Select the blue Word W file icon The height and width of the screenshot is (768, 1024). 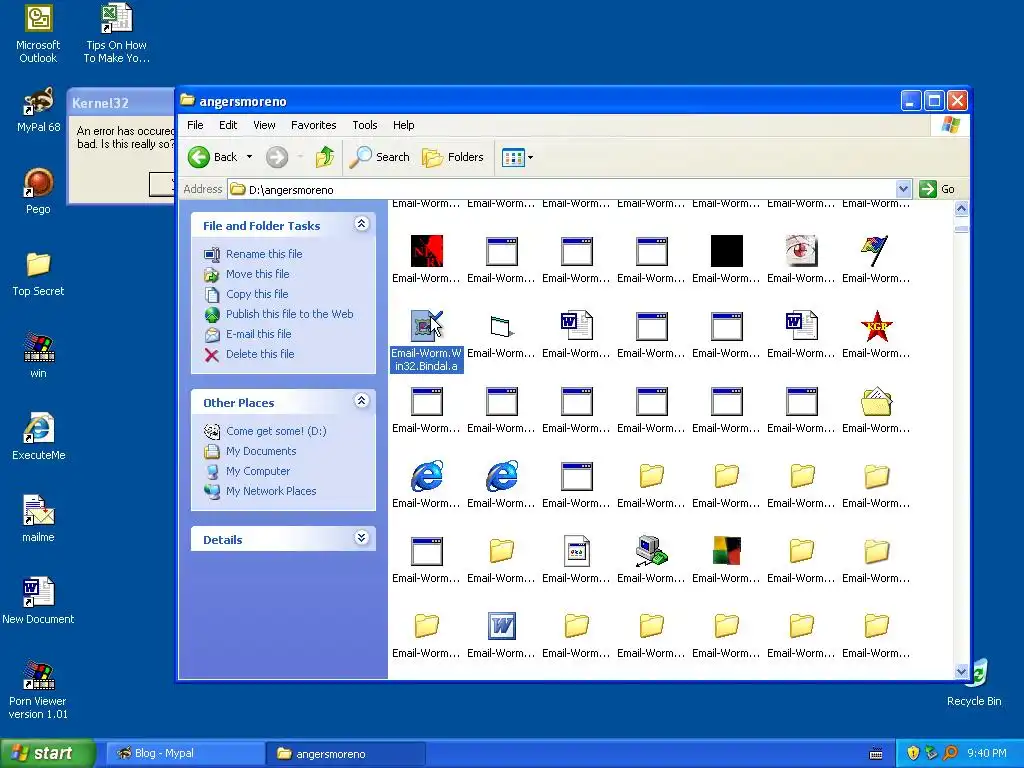pos(502,626)
